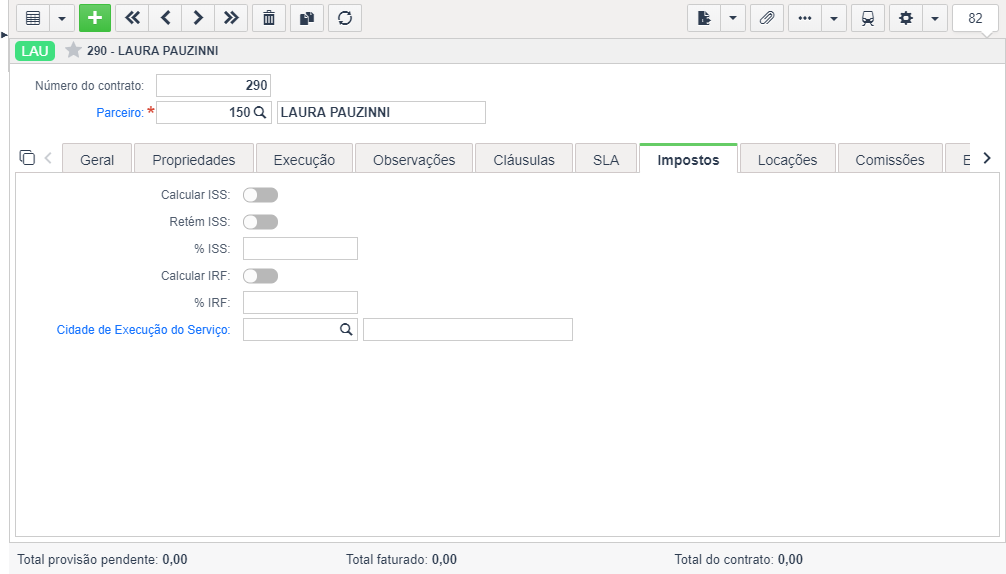Click the copy tabs layout icon
The width and height of the screenshot is (1006, 574).
(27, 157)
